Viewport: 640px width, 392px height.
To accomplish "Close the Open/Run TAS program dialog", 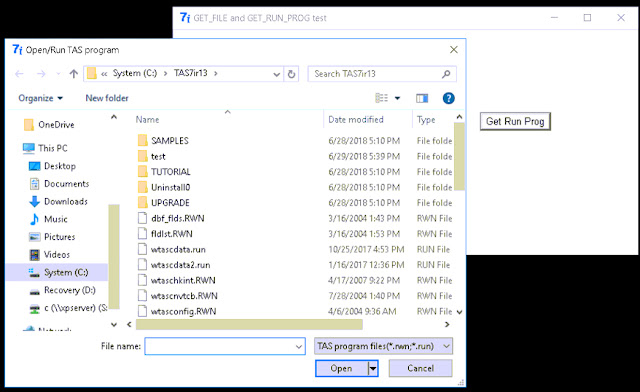I will pyautogui.click(x=453, y=50).
